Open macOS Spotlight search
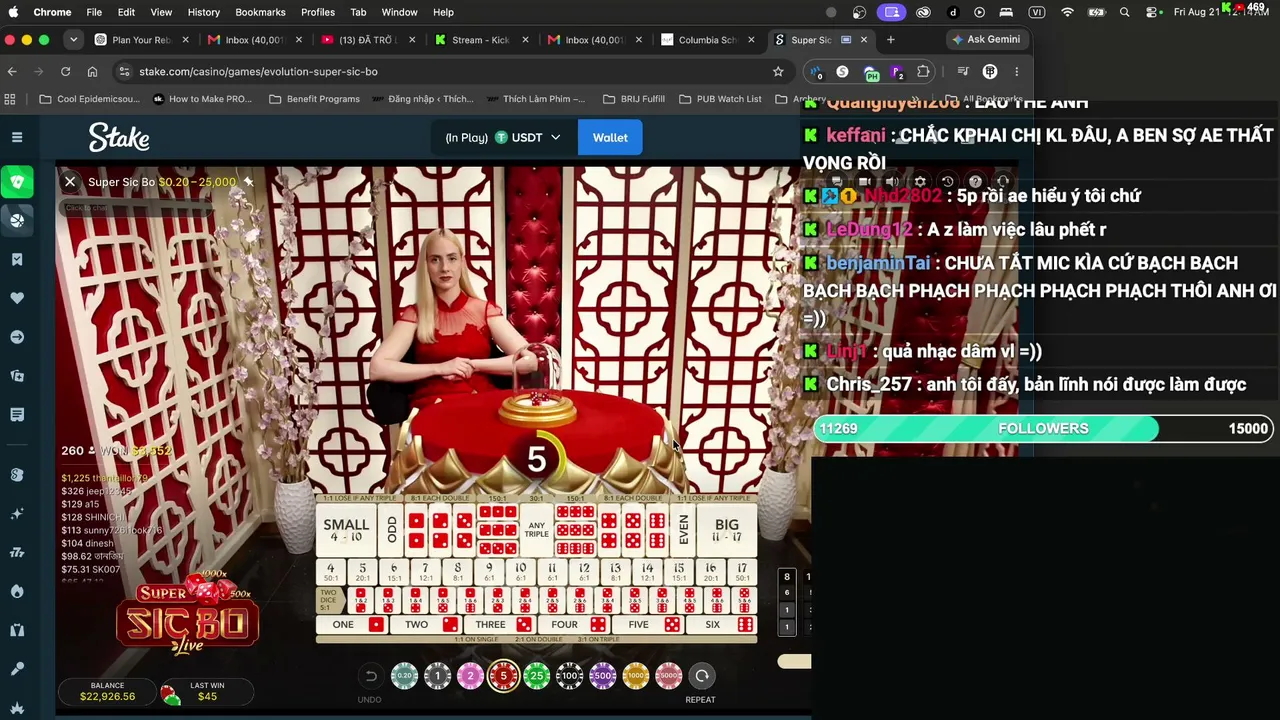 1125,12
